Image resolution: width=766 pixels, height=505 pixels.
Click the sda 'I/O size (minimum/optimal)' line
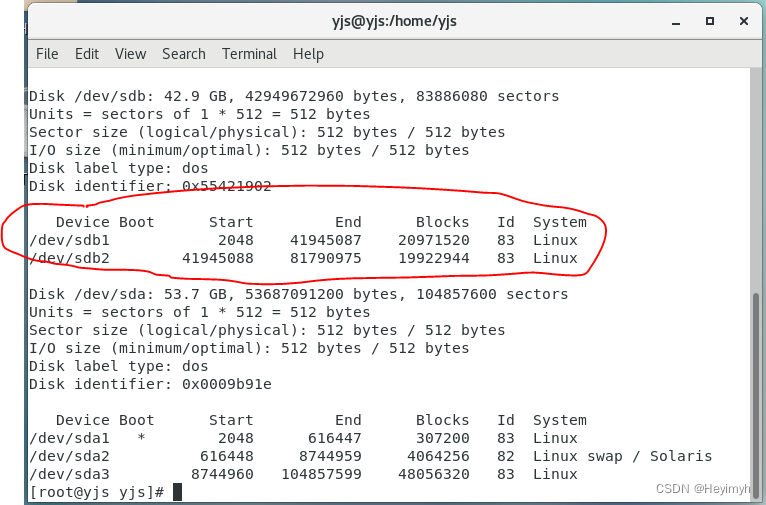click(x=249, y=348)
